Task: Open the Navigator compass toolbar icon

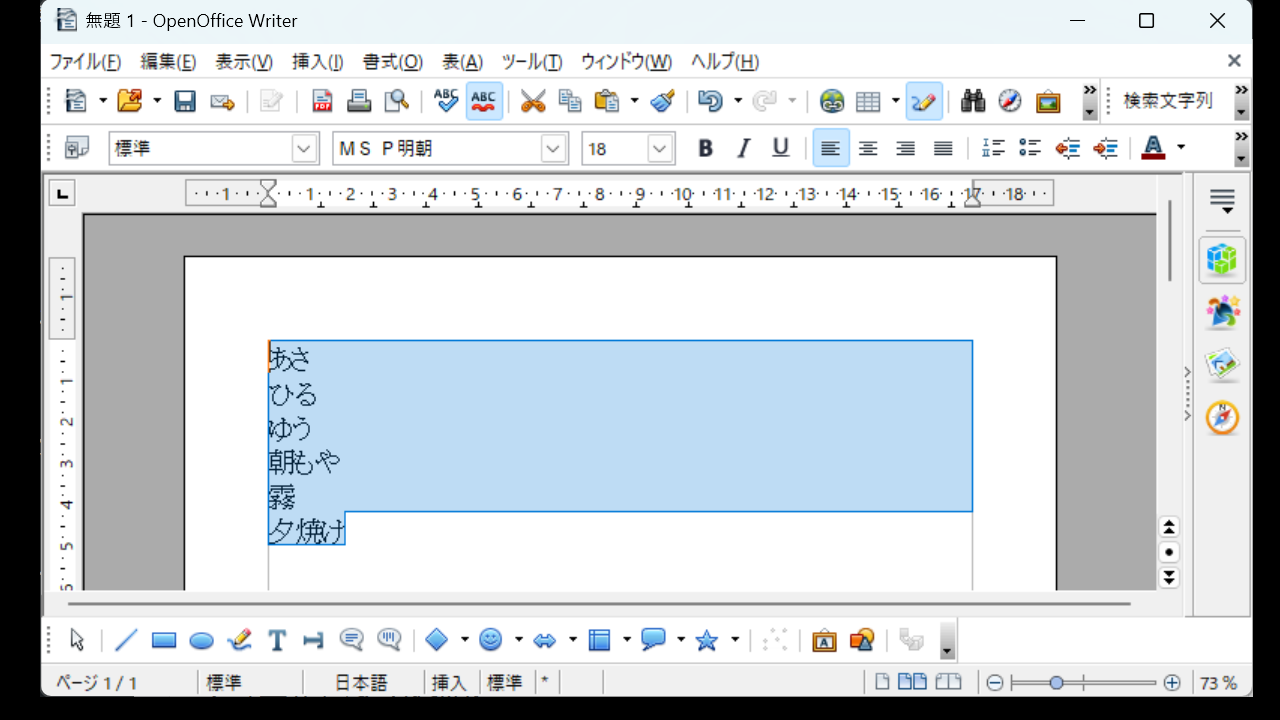Action: click(1010, 101)
